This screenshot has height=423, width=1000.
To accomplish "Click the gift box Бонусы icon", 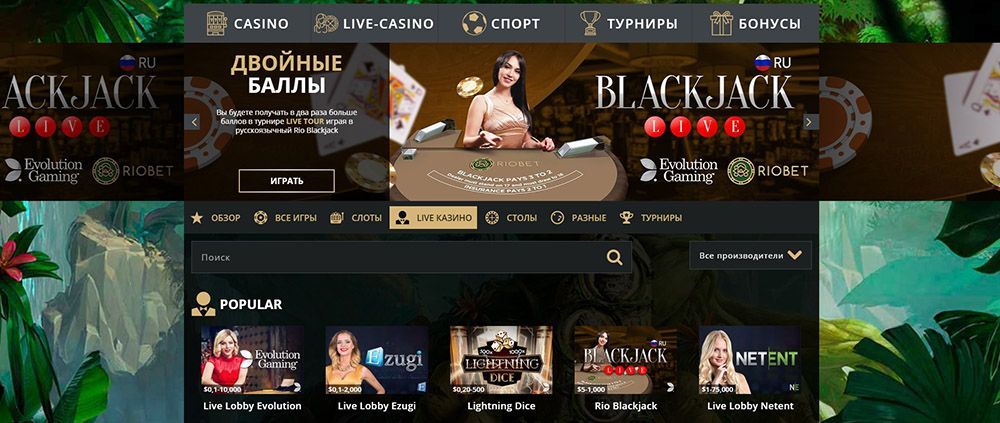I will 721,24.
